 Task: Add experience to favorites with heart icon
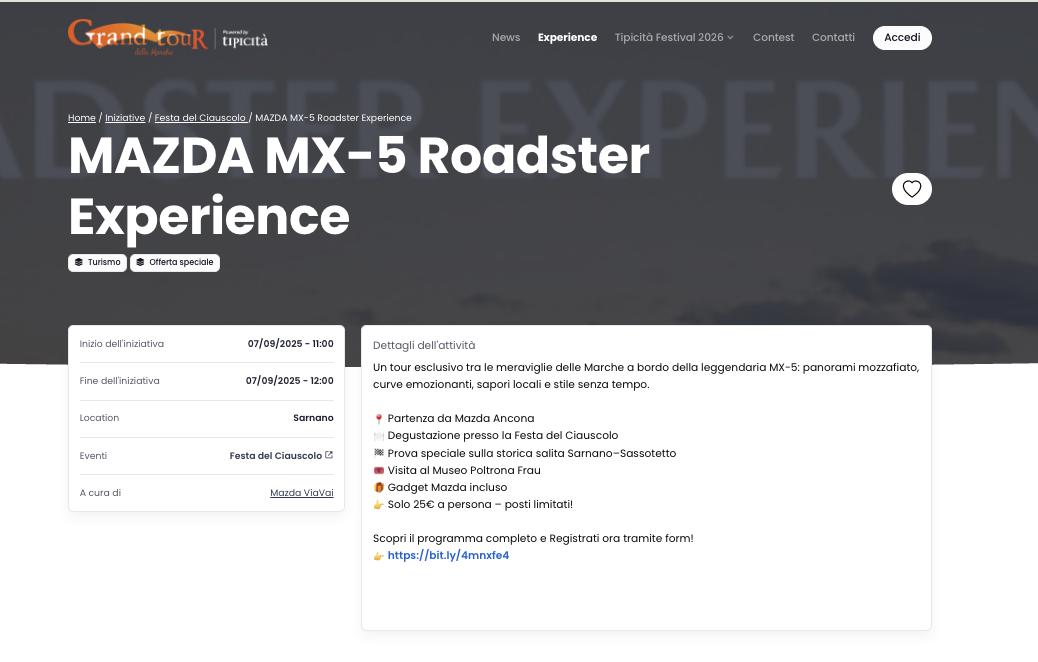pyautogui.click(x=912, y=189)
